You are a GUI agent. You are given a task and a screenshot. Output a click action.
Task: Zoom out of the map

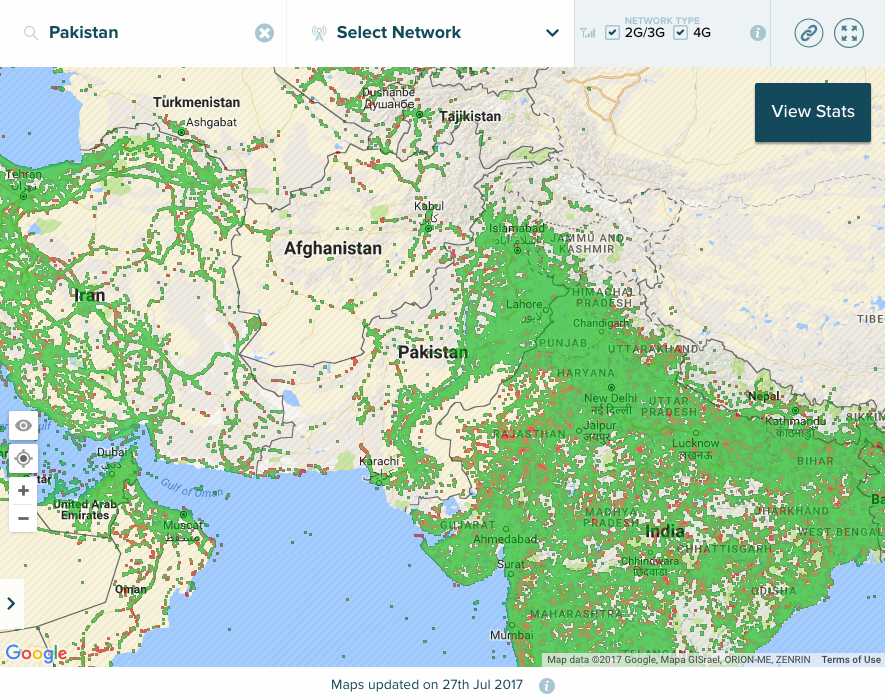[23, 518]
